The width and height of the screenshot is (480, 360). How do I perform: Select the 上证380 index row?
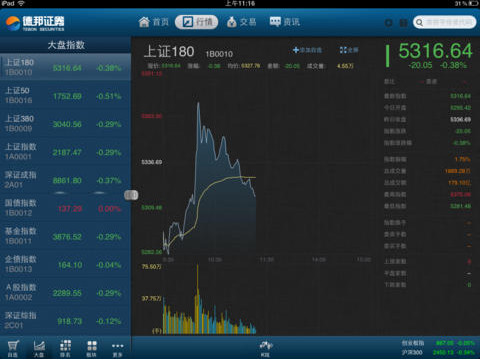[x=65, y=123]
